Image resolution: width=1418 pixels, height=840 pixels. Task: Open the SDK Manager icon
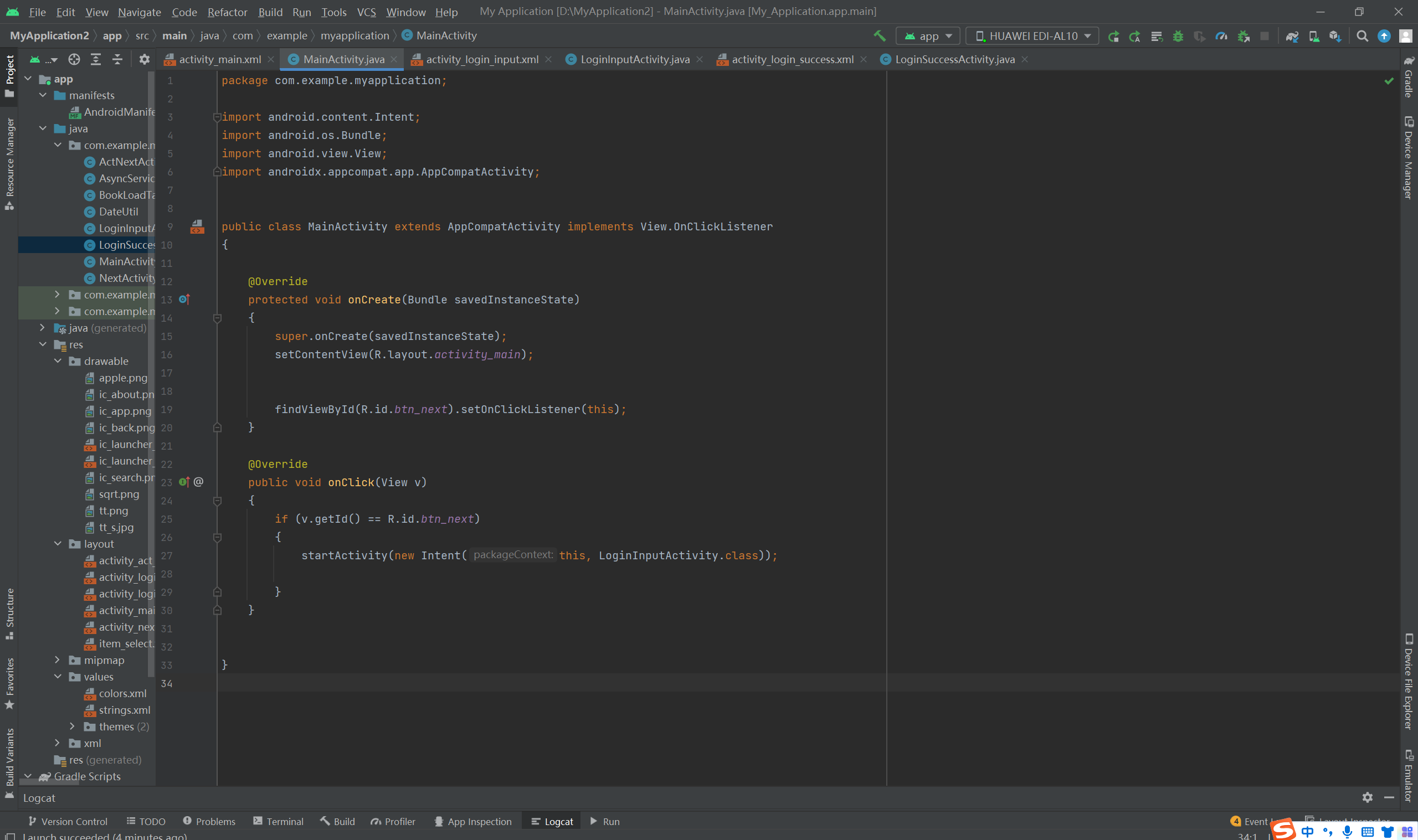pyautogui.click(x=1335, y=36)
